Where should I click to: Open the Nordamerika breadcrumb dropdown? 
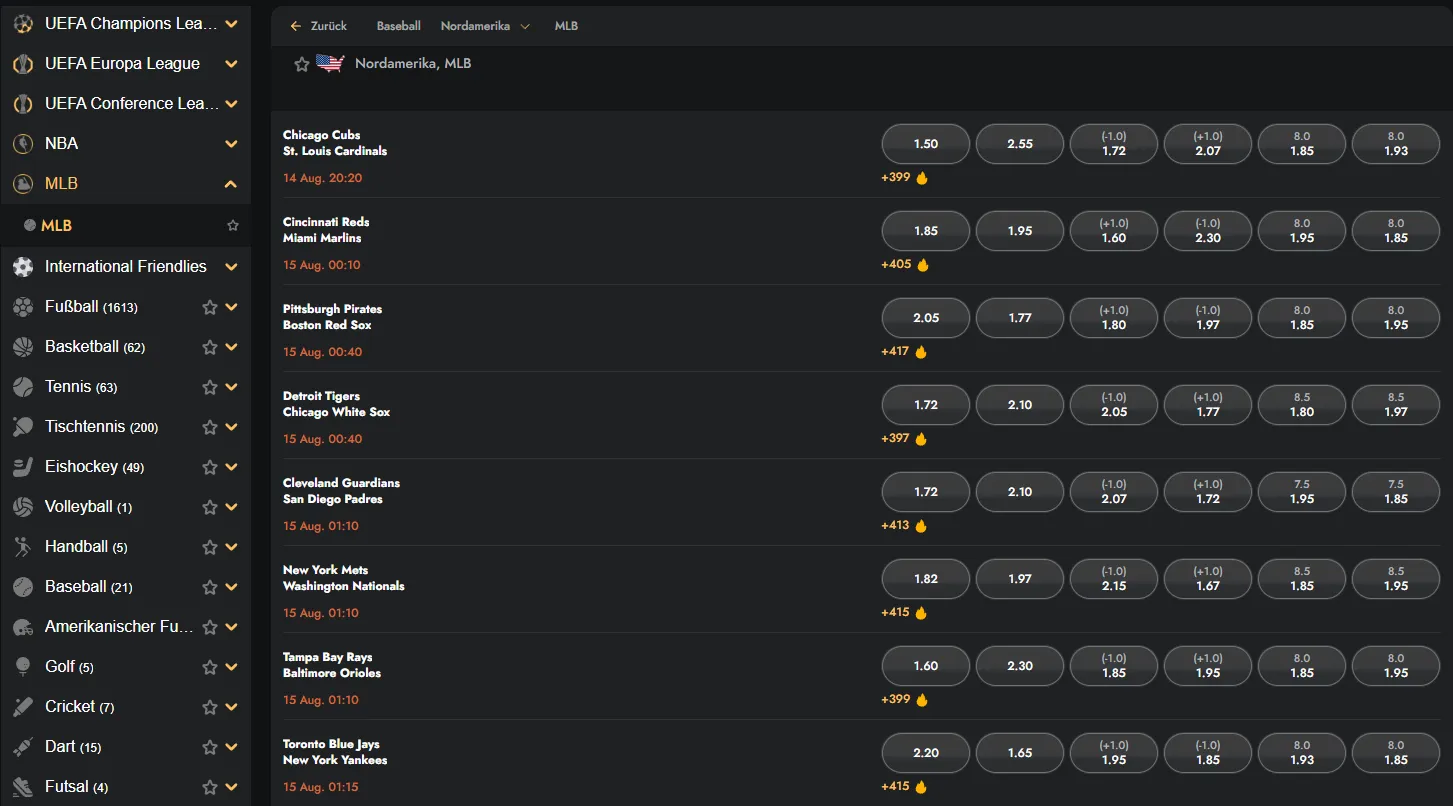pos(485,26)
